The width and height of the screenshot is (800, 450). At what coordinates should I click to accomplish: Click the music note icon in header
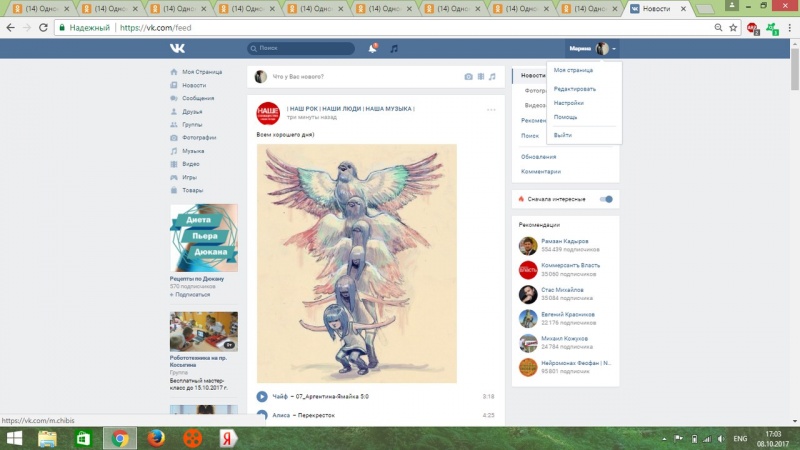click(394, 48)
